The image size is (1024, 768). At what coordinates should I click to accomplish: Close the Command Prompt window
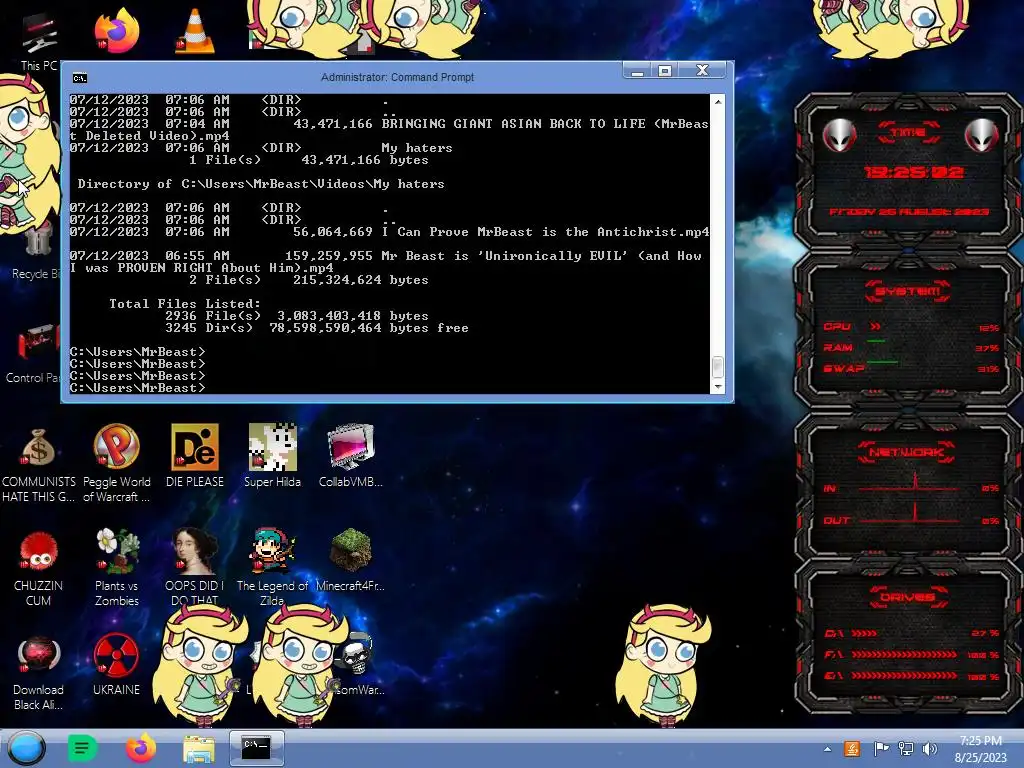point(702,71)
